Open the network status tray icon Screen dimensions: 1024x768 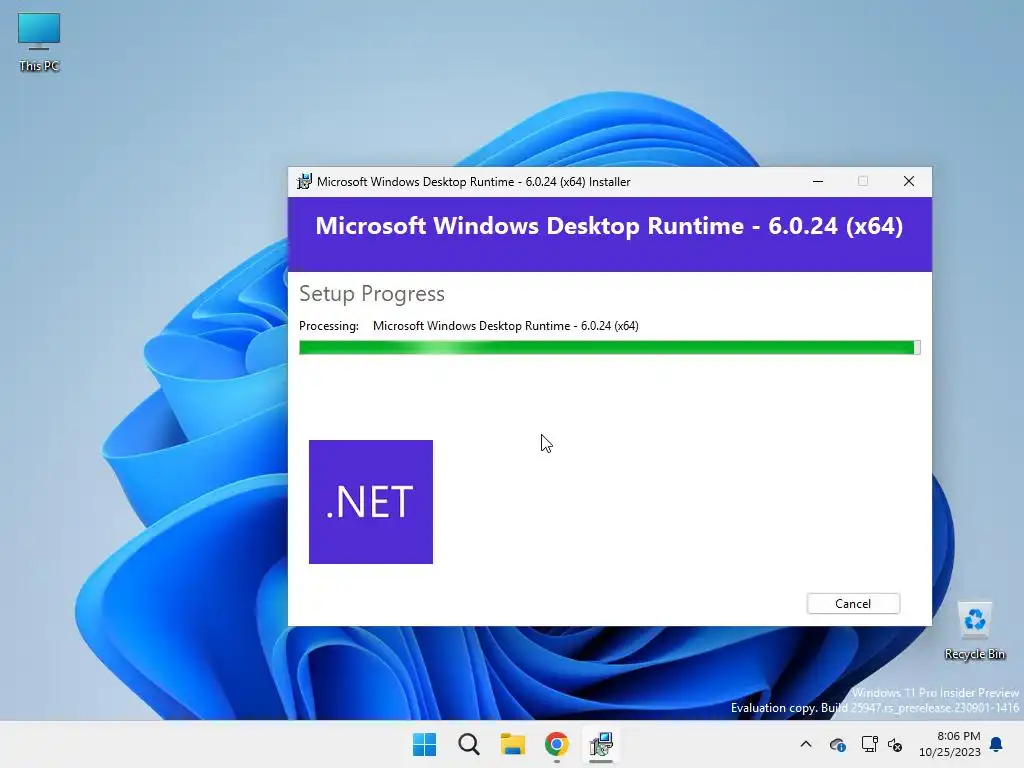[x=869, y=744]
